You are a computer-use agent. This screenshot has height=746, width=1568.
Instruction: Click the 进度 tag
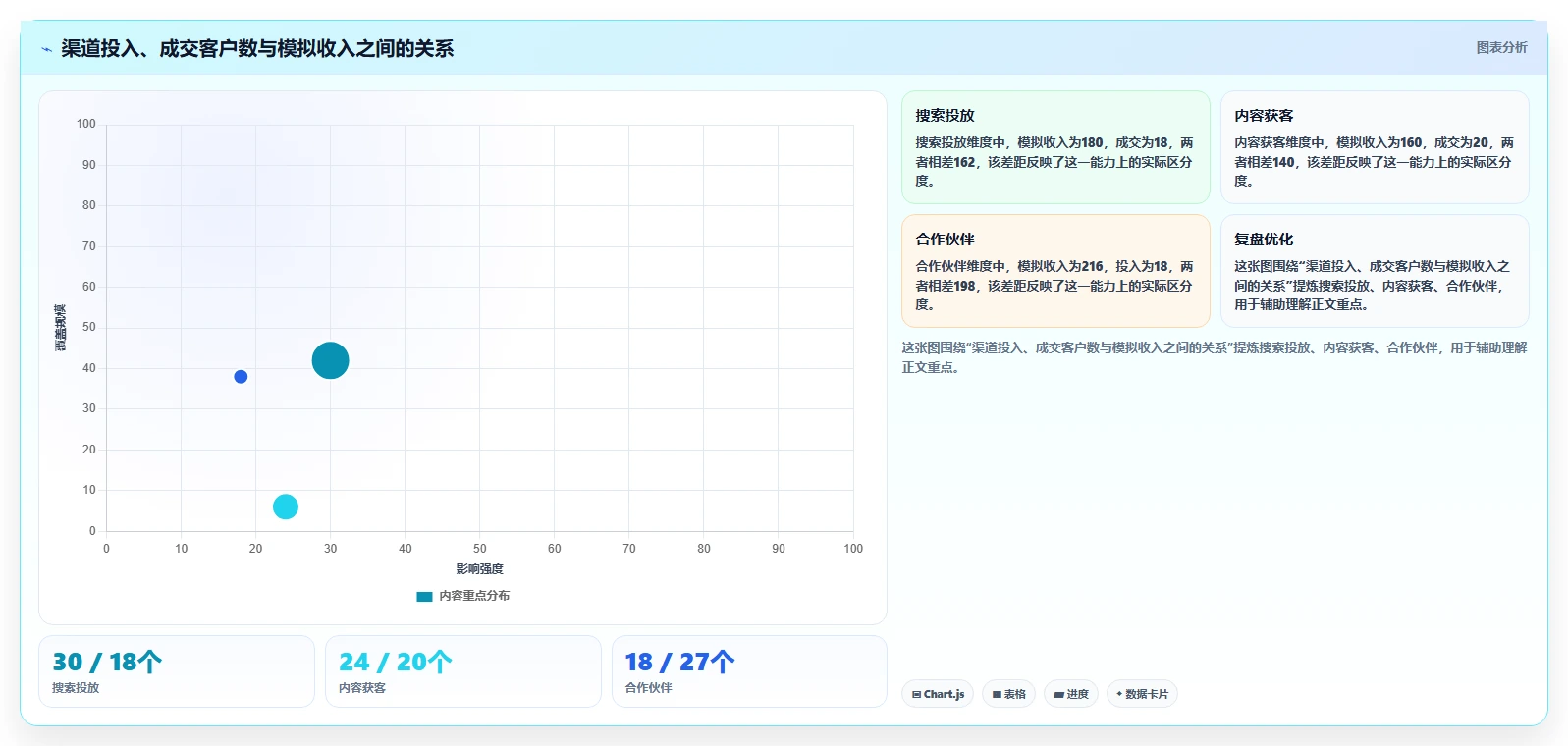point(1071,694)
